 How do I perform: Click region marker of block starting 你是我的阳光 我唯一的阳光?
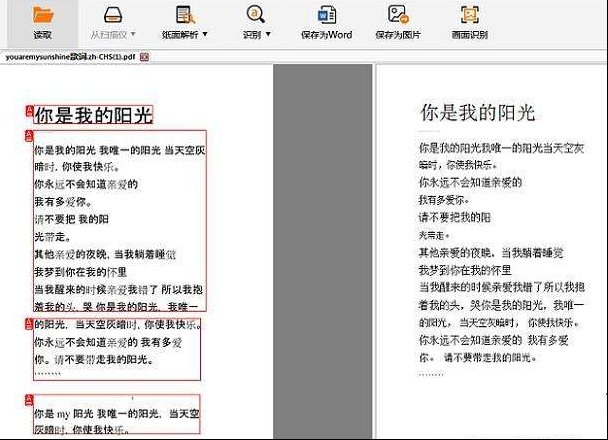(x=29, y=136)
